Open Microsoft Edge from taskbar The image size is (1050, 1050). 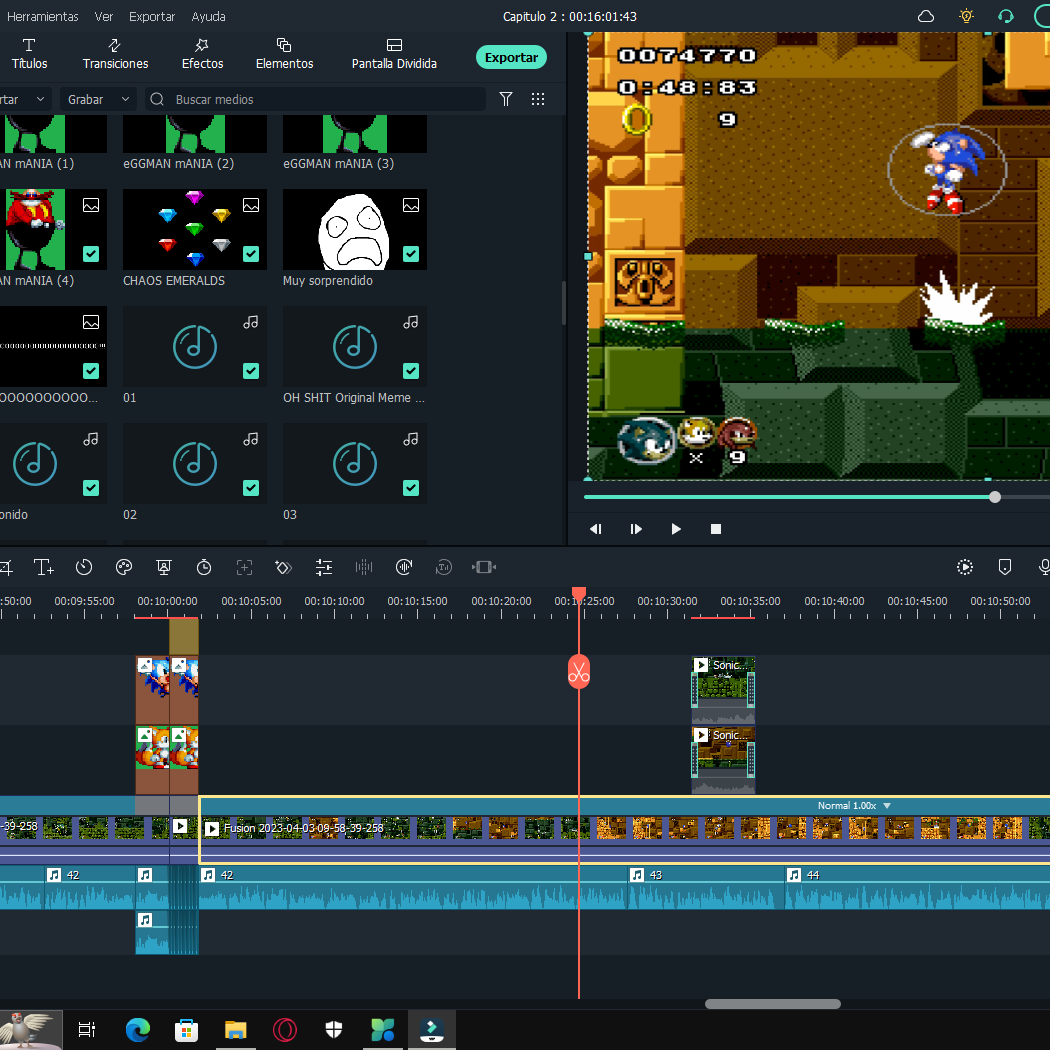tap(138, 1029)
